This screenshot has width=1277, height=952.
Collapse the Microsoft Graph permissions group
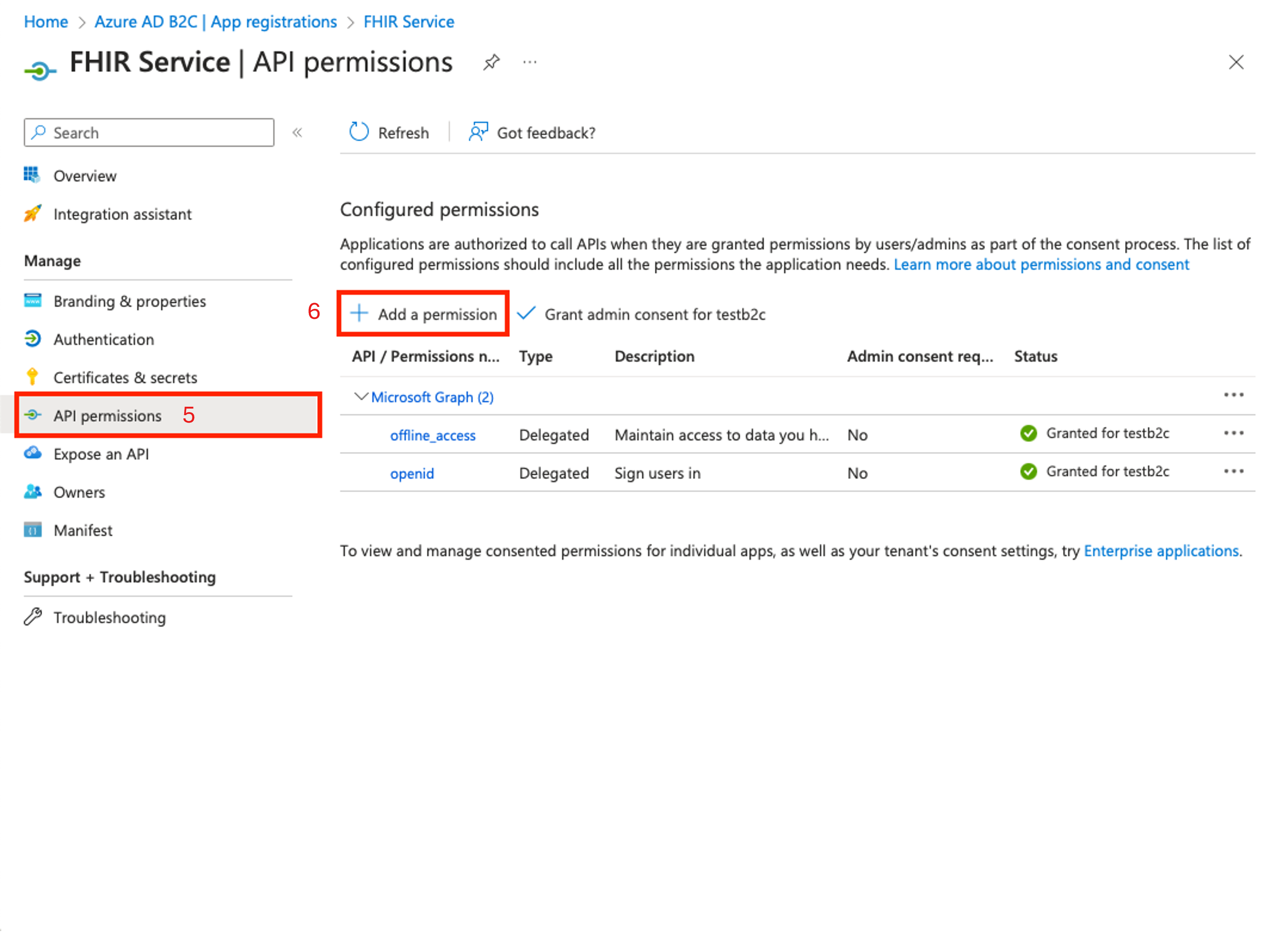pos(361,397)
